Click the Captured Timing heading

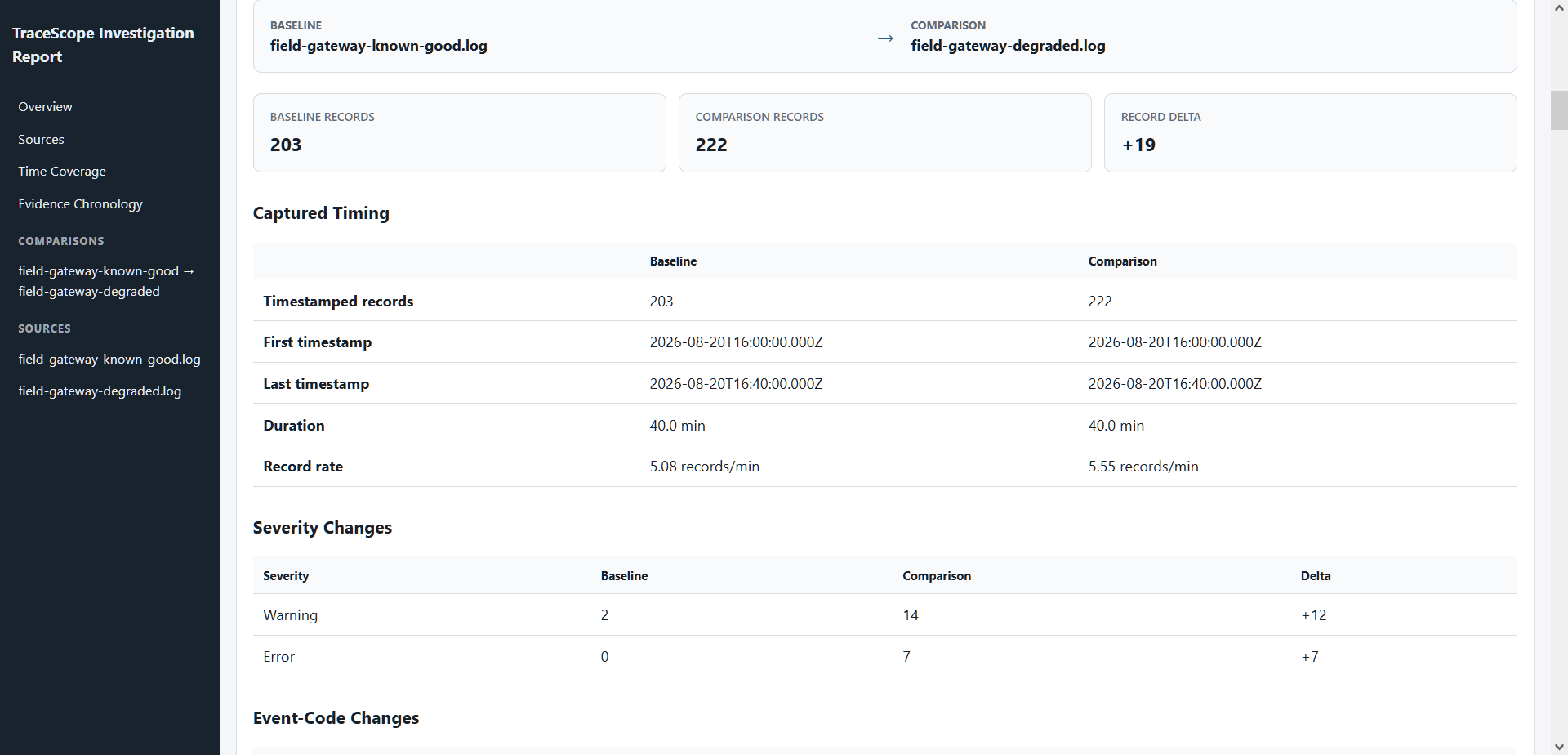tap(321, 213)
